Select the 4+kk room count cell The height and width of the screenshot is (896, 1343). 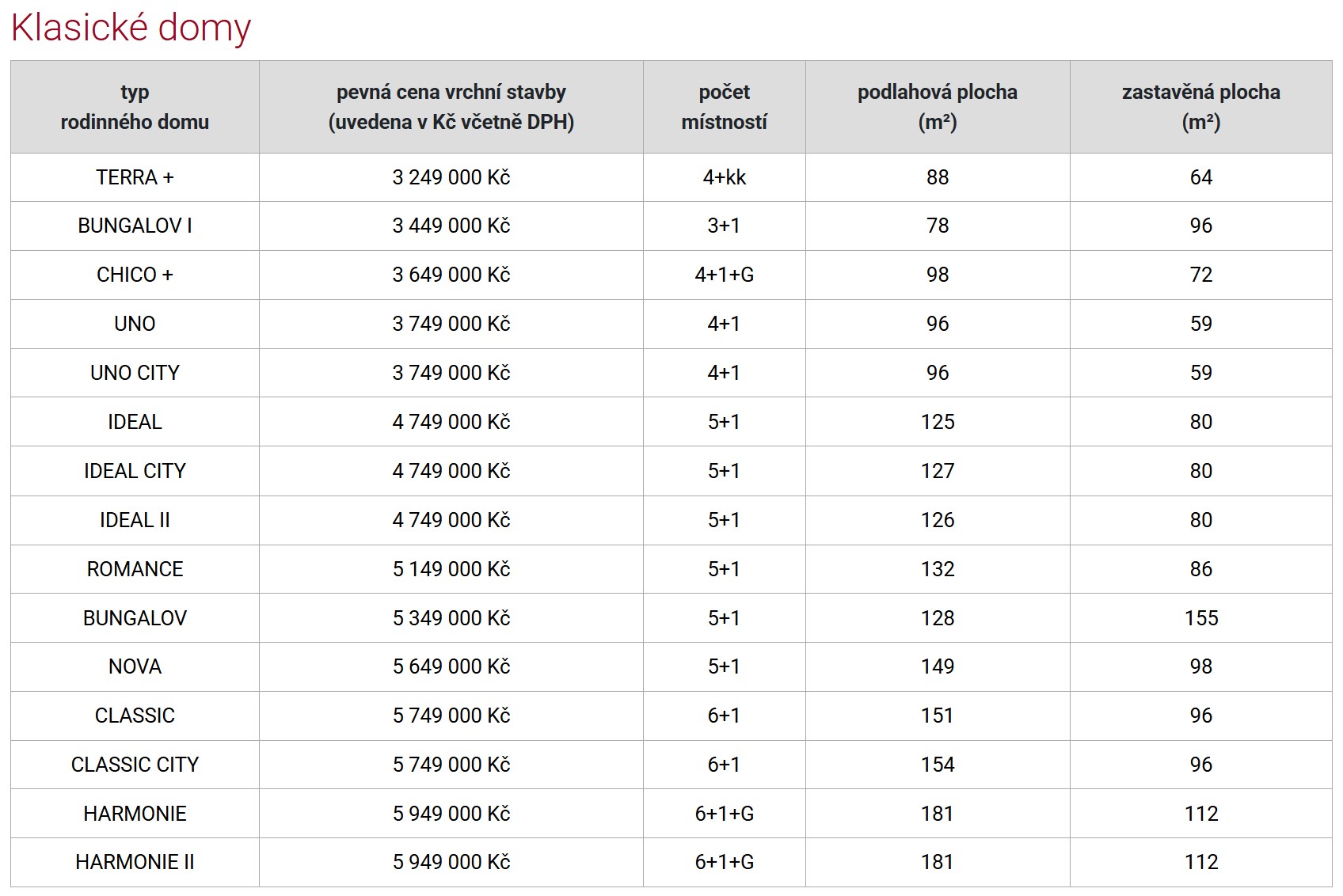(724, 177)
